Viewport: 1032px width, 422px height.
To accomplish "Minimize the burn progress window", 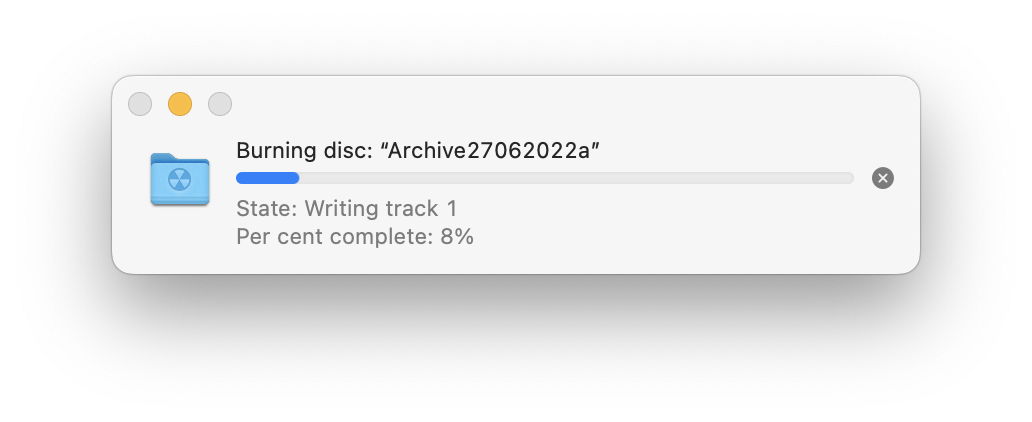I will 180,104.
